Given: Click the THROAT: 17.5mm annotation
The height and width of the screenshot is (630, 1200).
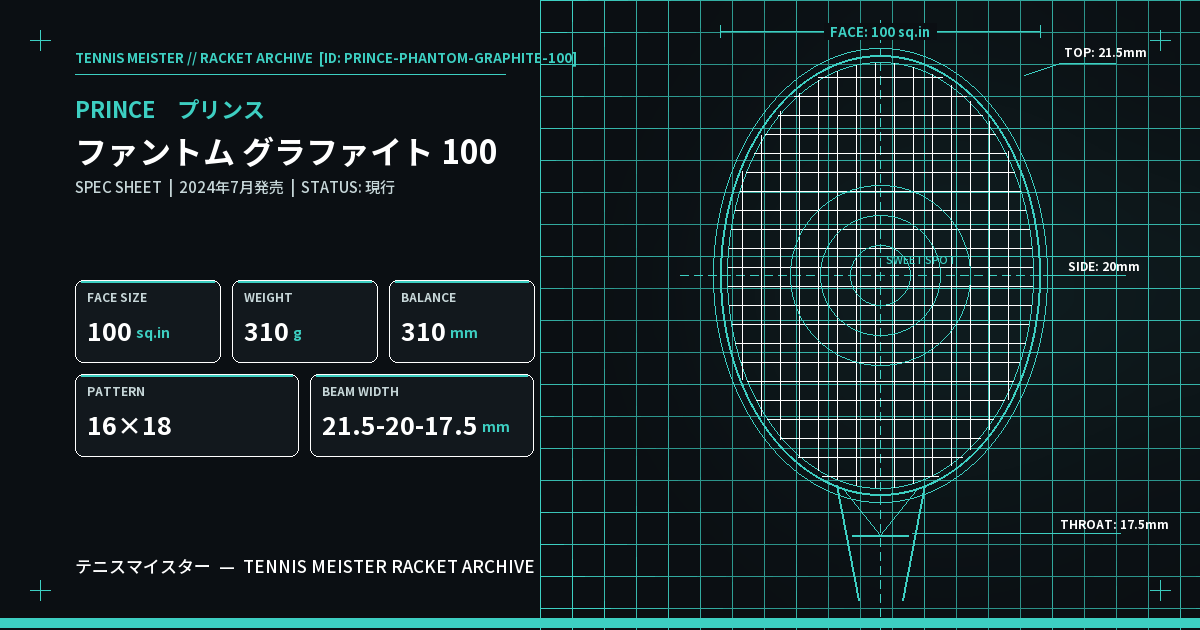Looking at the screenshot, I should click(1114, 525).
